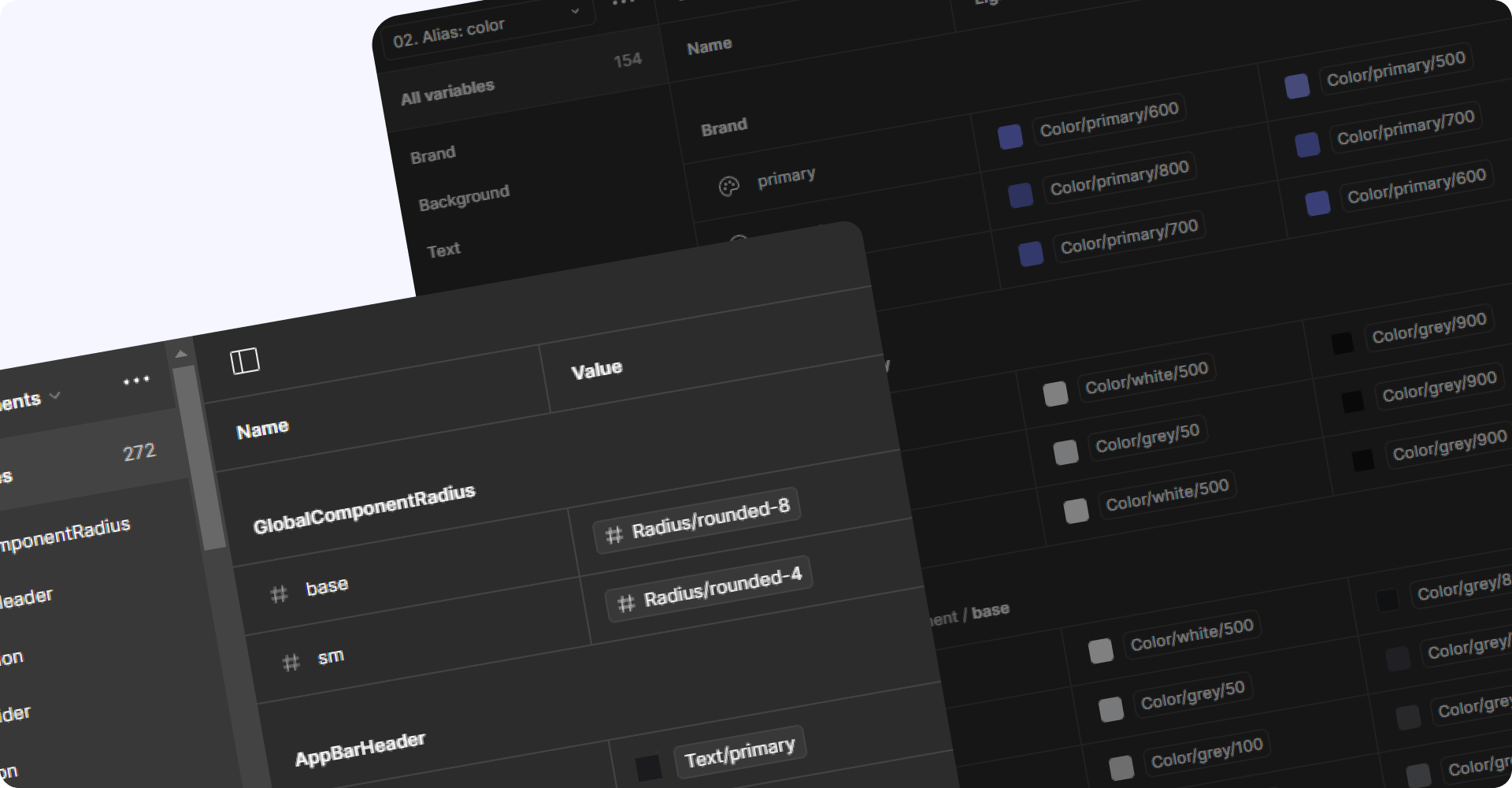Viewport: 1512px width, 788px height.
Task: Select the Brand group heading in back table
Action: coord(724,127)
